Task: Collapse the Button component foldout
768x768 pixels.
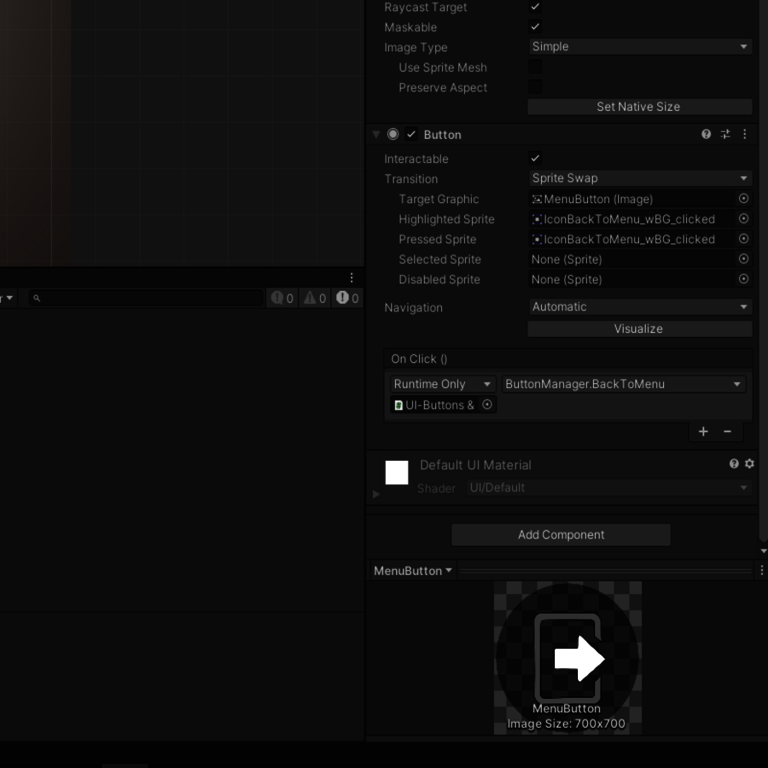Action: (376, 134)
